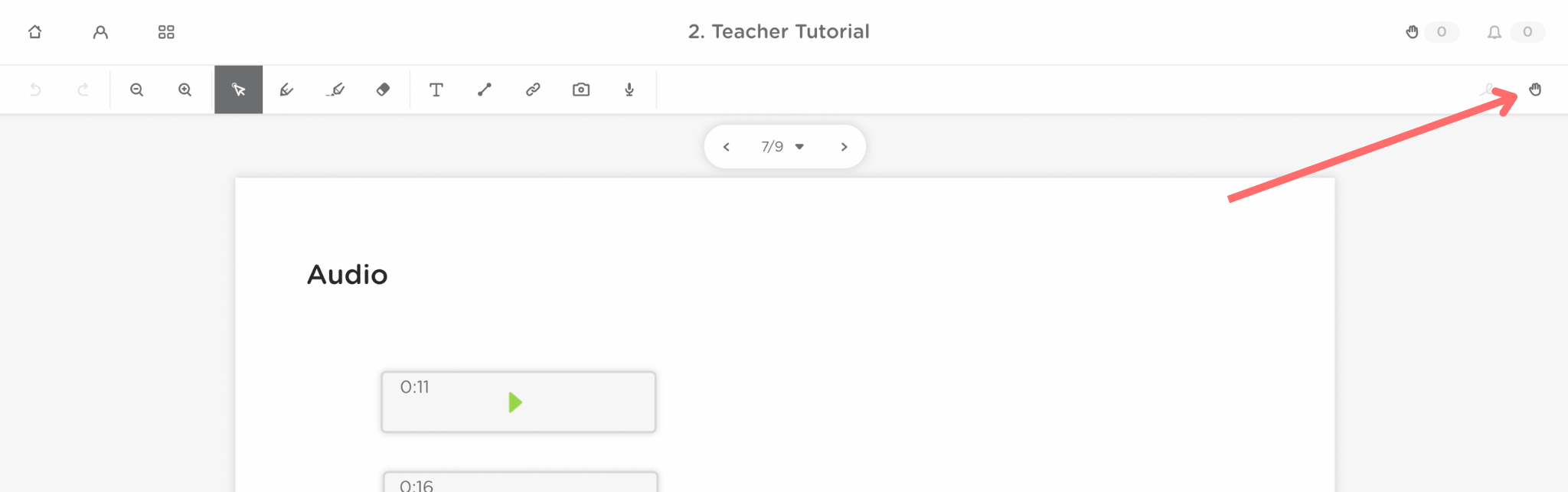Zoom in using the magnifier plus icon

point(184,90)
